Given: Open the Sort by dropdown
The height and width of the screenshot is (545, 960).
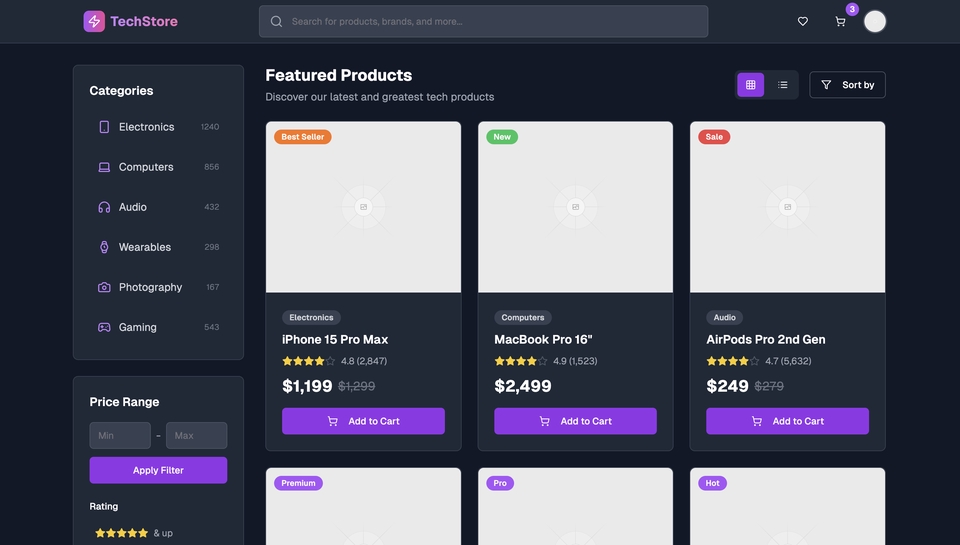Looking at the screenshot, I should click(x=847, y=85).
